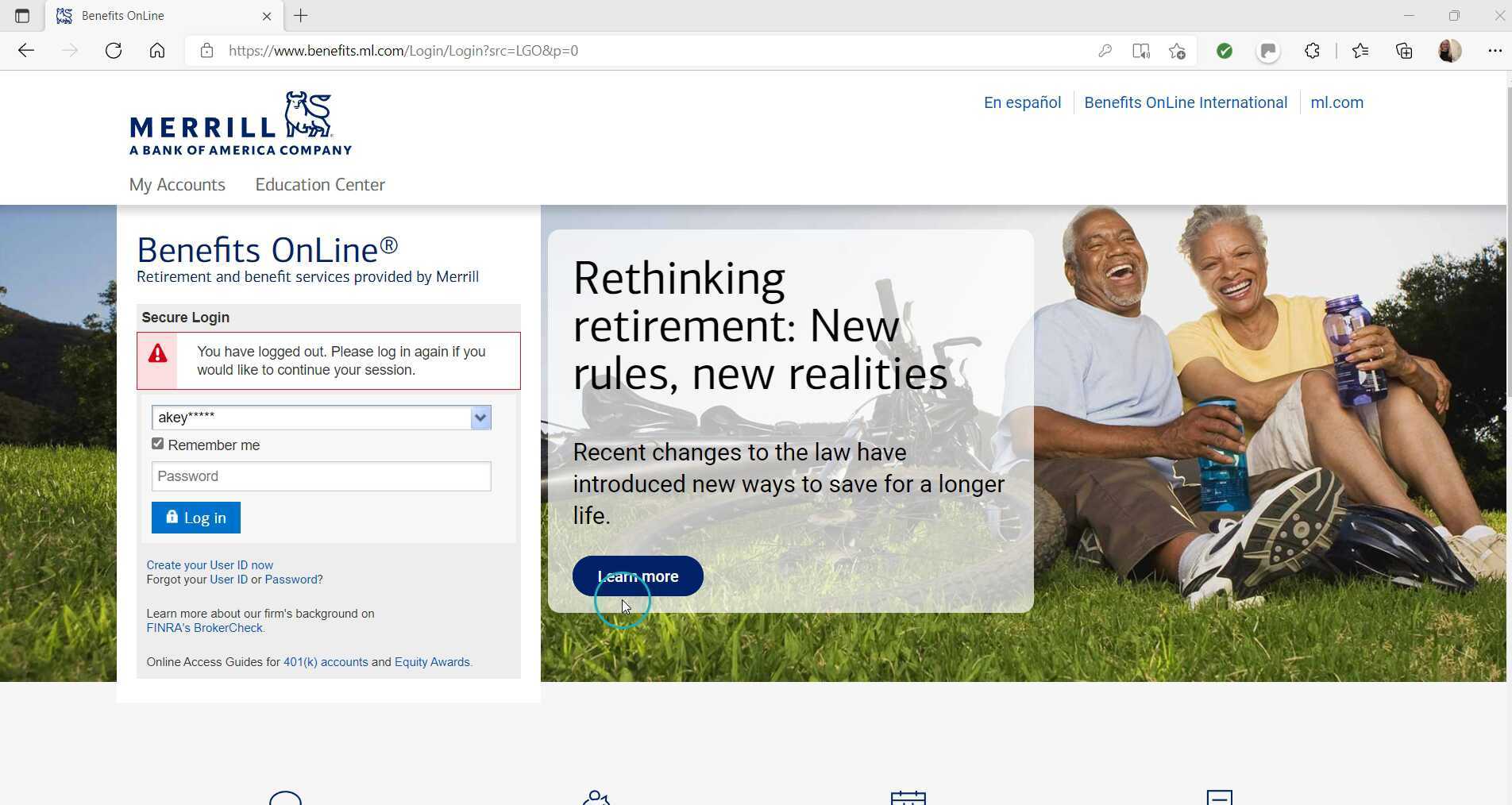
Task: Click the Log in button
Action: point(195,517)
